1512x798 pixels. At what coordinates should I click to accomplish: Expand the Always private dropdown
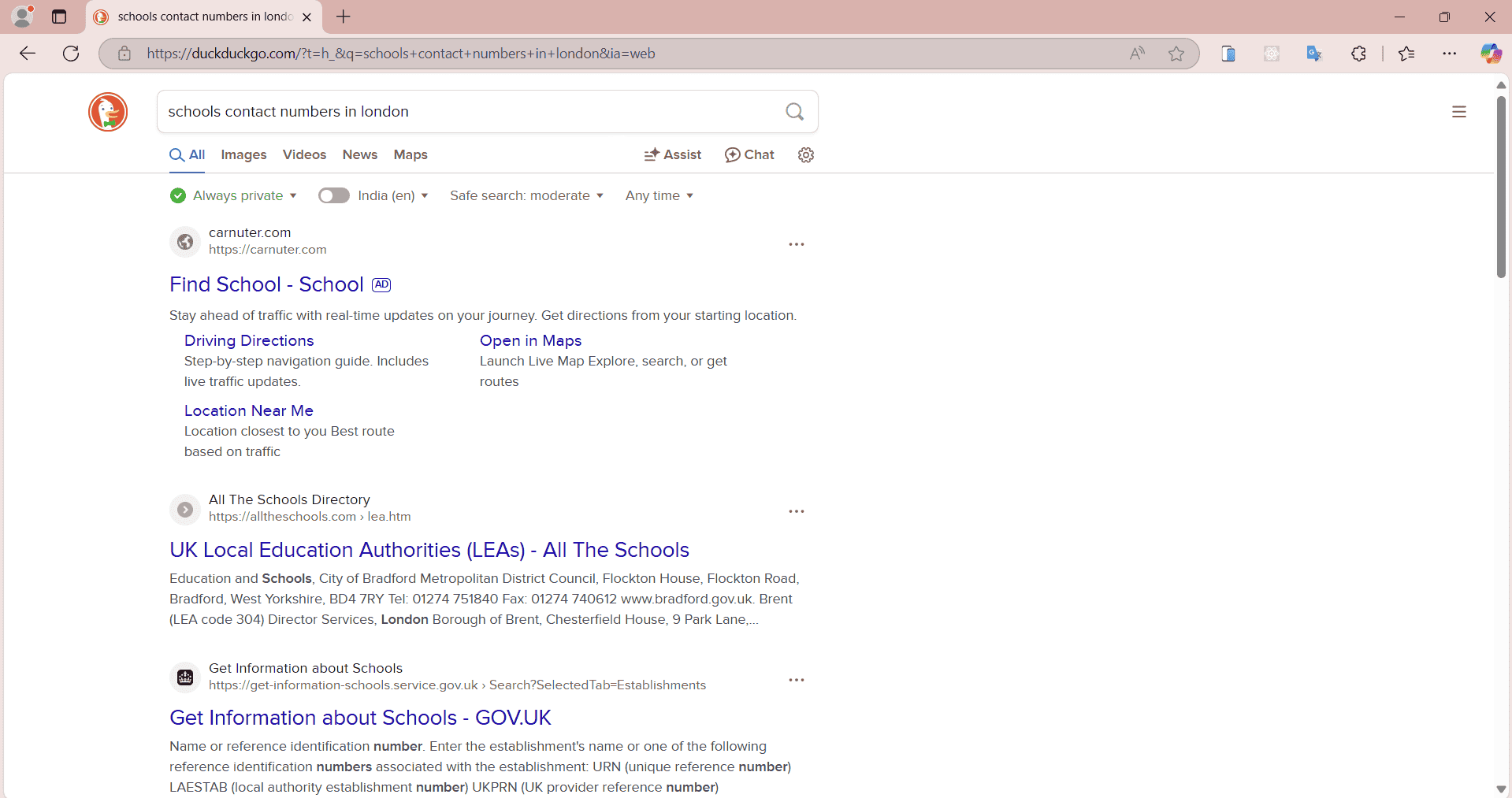[233, 195]
